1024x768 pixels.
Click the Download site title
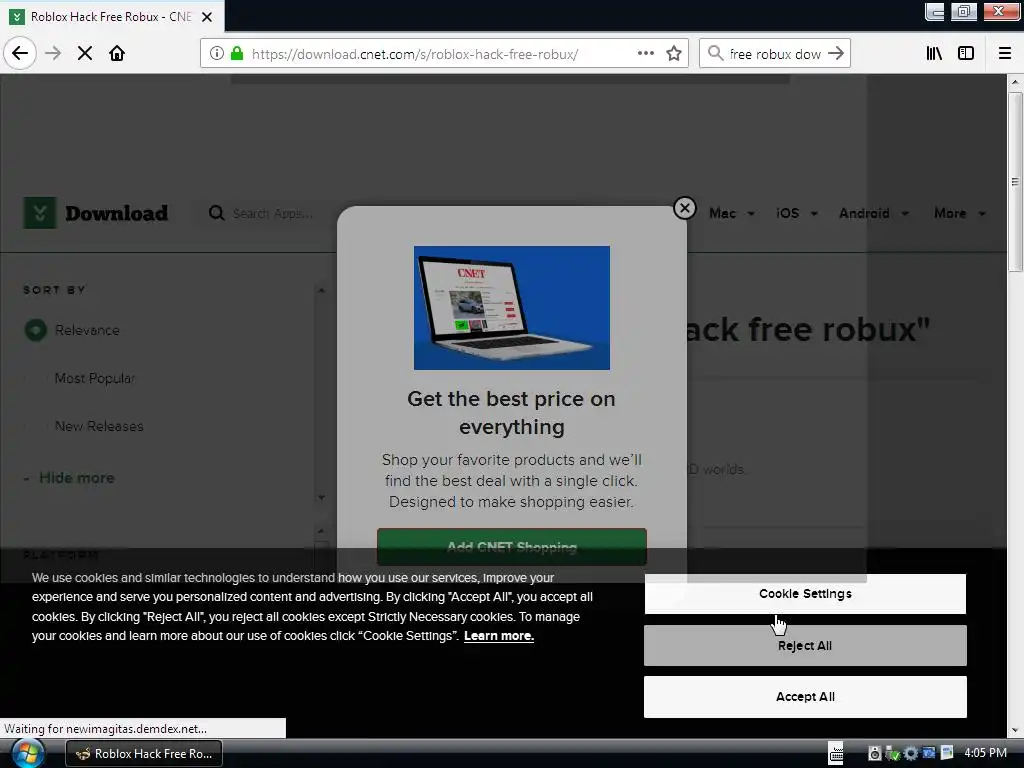pyautogui.click(x=116, y=213)
